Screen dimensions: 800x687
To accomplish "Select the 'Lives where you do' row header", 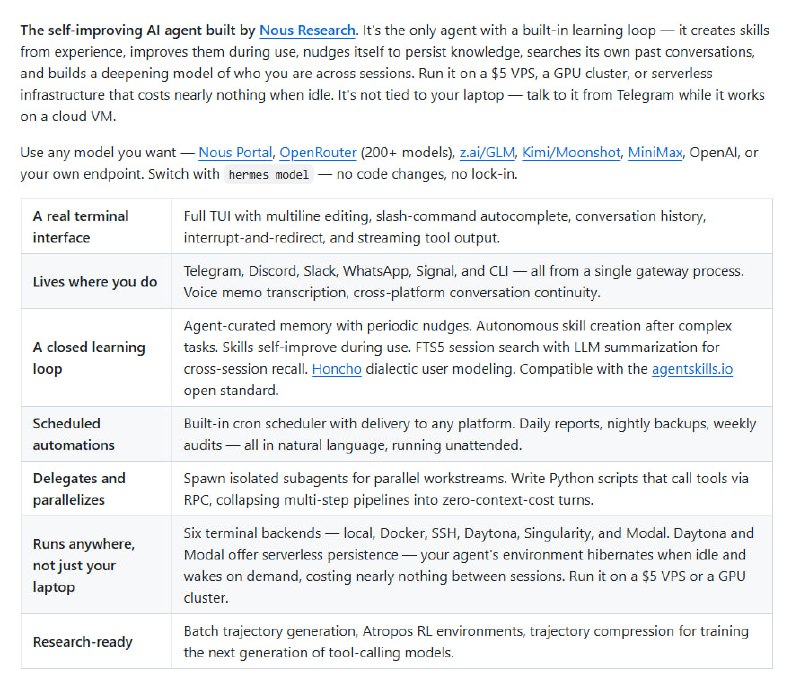I will [95, 282].
